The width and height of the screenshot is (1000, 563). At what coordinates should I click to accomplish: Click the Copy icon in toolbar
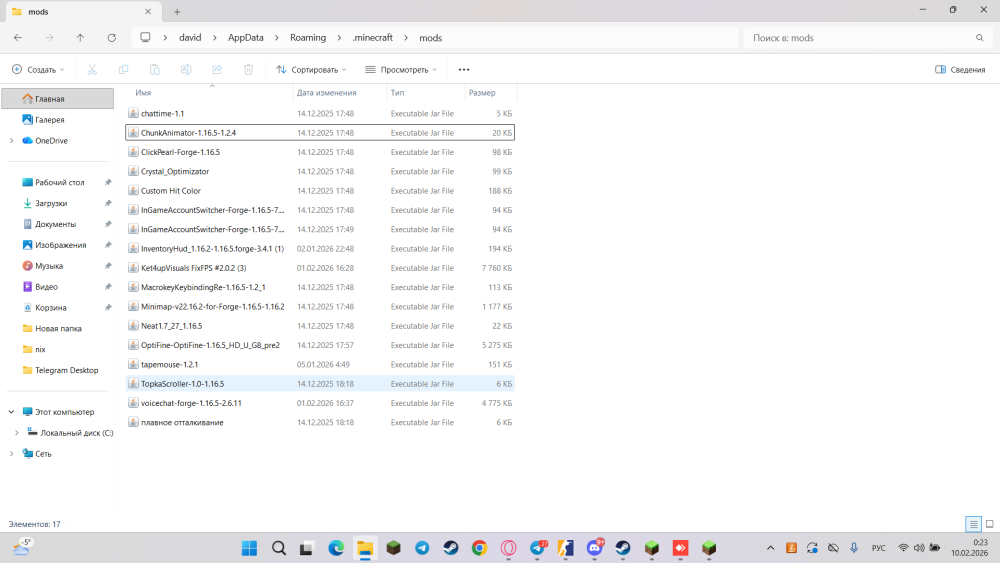pyautogui.click(x=123, y=69)
